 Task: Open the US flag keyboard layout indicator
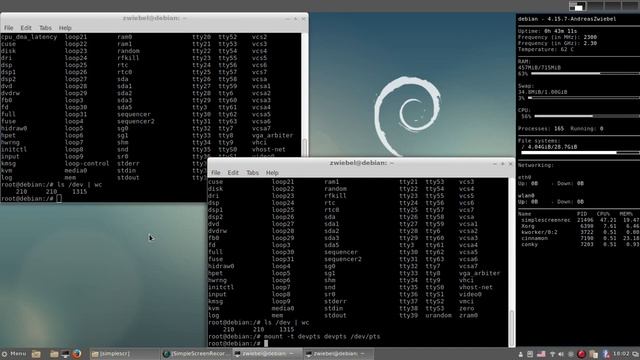[x=541, y=354]
